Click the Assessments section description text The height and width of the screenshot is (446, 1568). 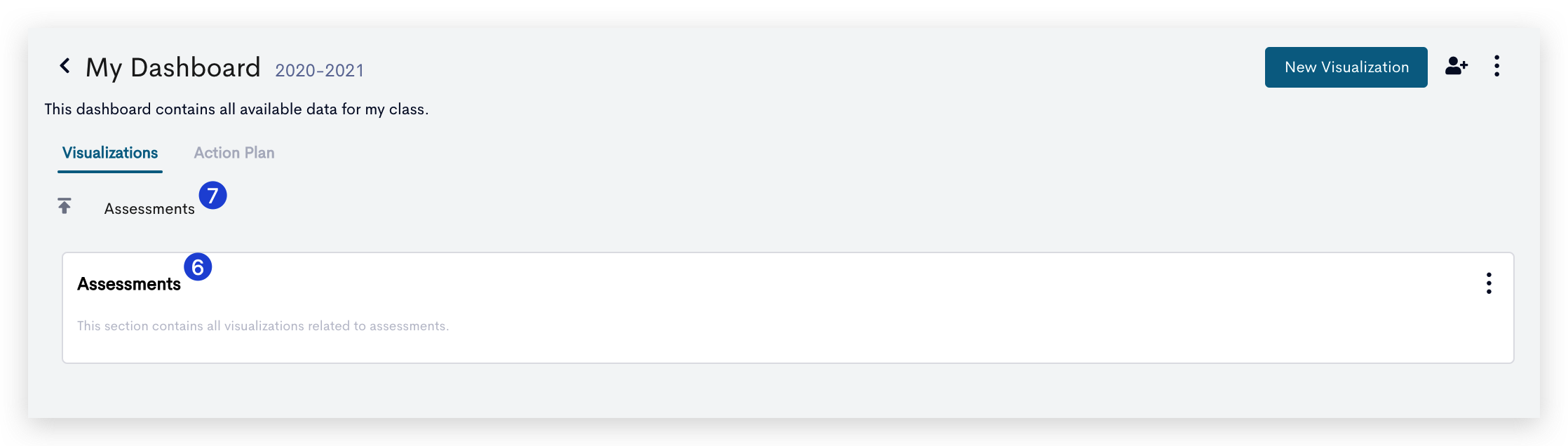[263, 326]
